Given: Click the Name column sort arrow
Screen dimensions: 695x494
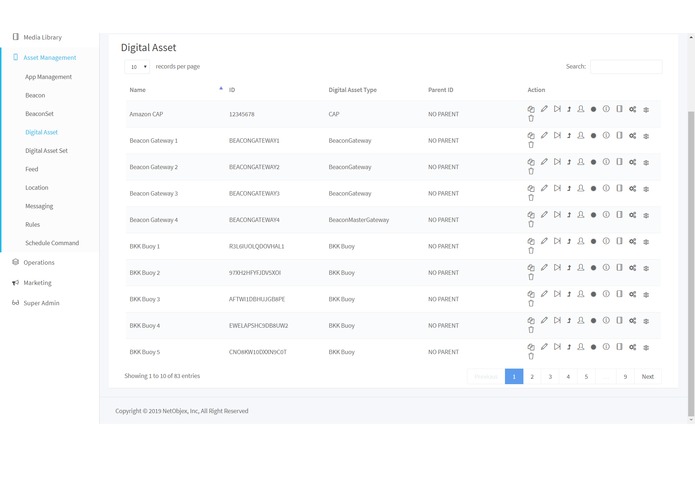Looking at the screenshot, I should (221, 89).
